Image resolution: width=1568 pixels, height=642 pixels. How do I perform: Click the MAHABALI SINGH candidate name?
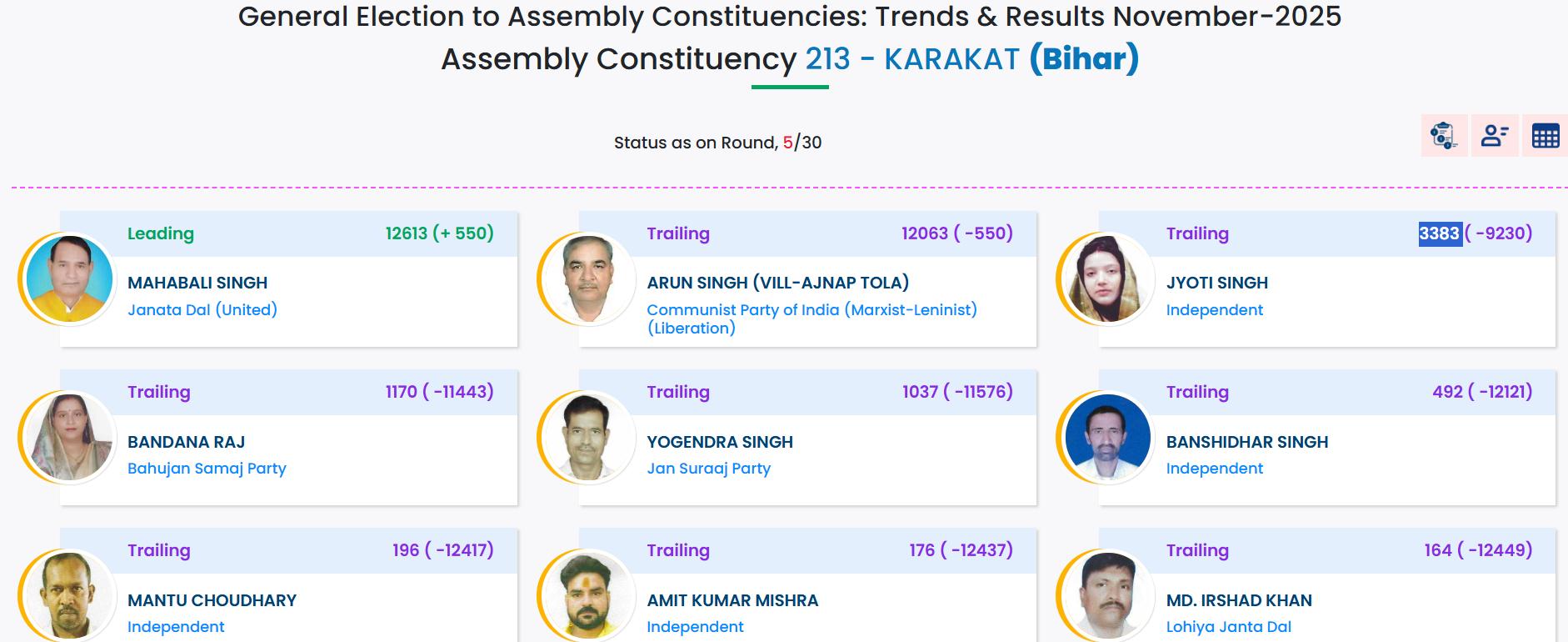197,283
